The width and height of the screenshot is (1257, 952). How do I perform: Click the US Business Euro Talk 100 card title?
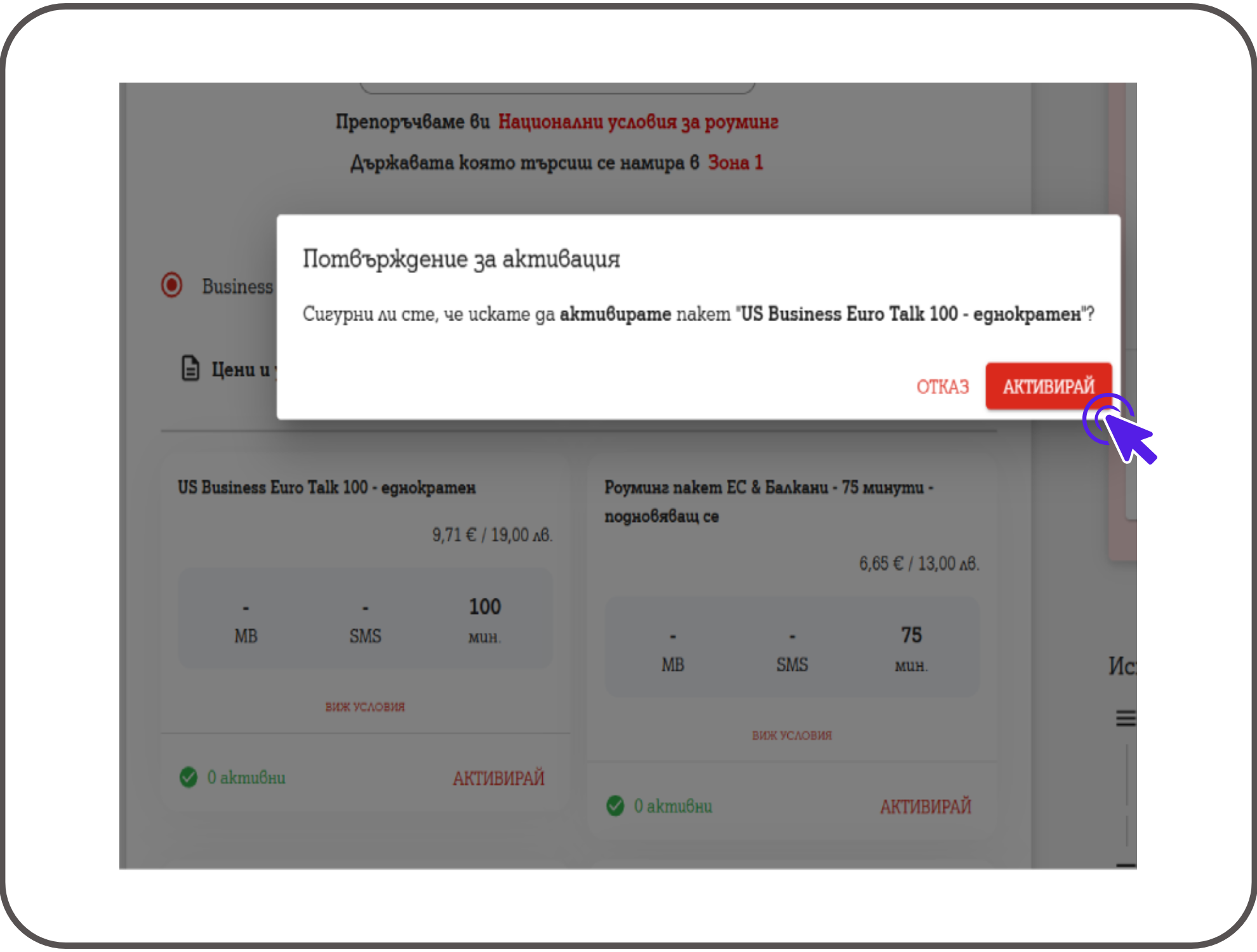coord(326,487)
